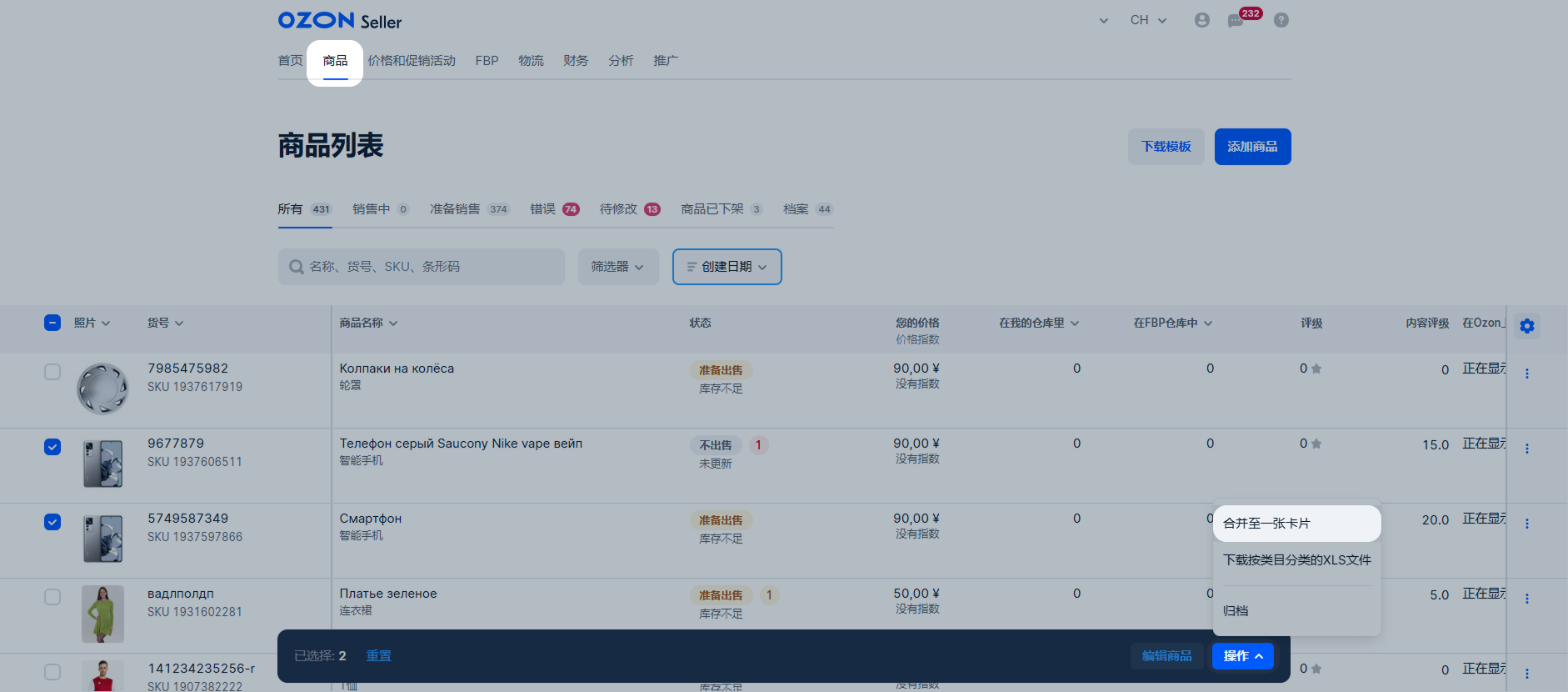This screenshot has width=1568, height=692.
Task: Toggle the select-all header checkbox
Action: [x=52, y=323]
